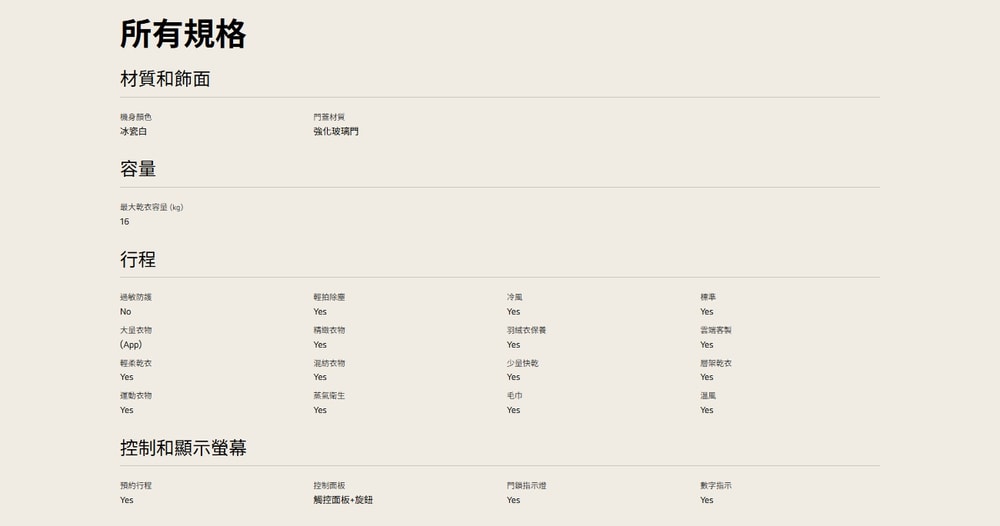Click the 容量 section heading
1000x526 pixels.
(138, 169)
